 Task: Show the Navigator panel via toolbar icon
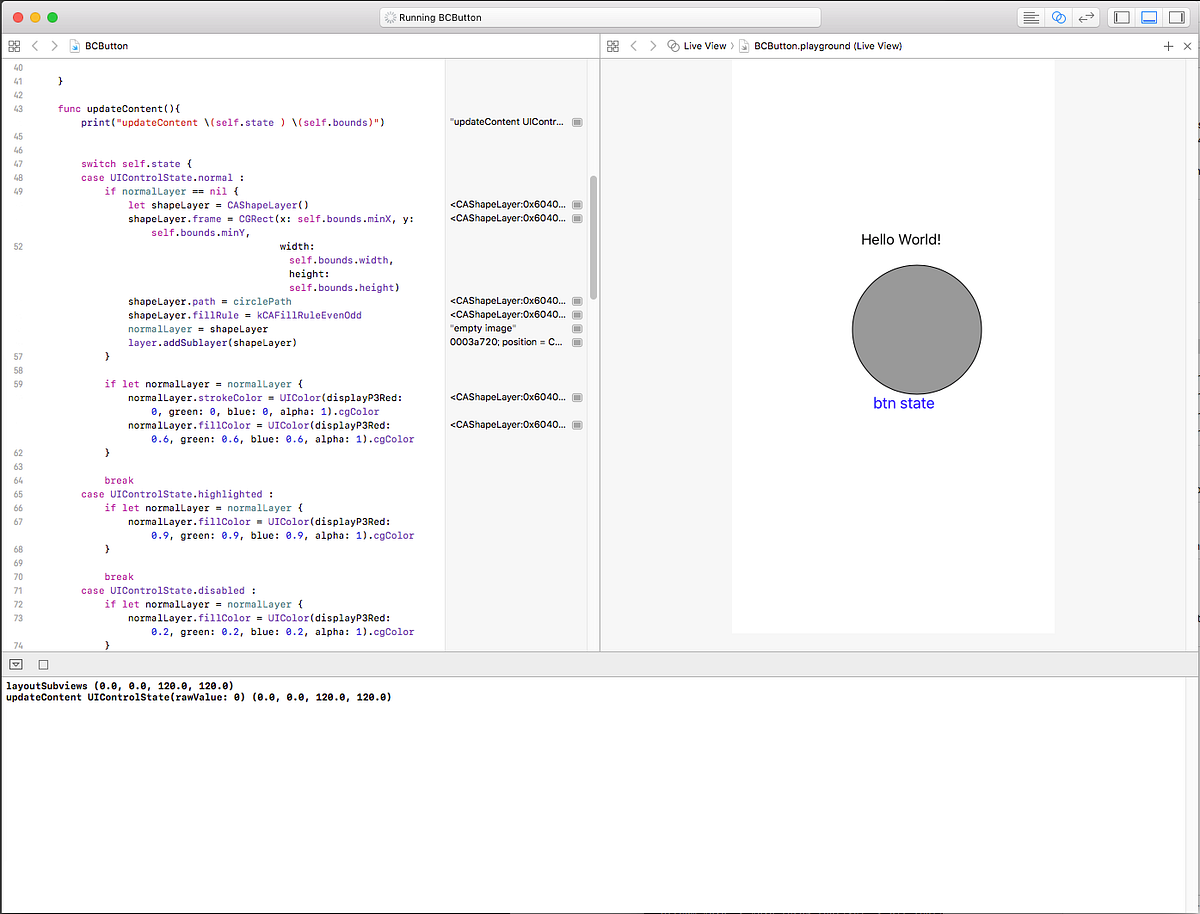click(1121, 16)
